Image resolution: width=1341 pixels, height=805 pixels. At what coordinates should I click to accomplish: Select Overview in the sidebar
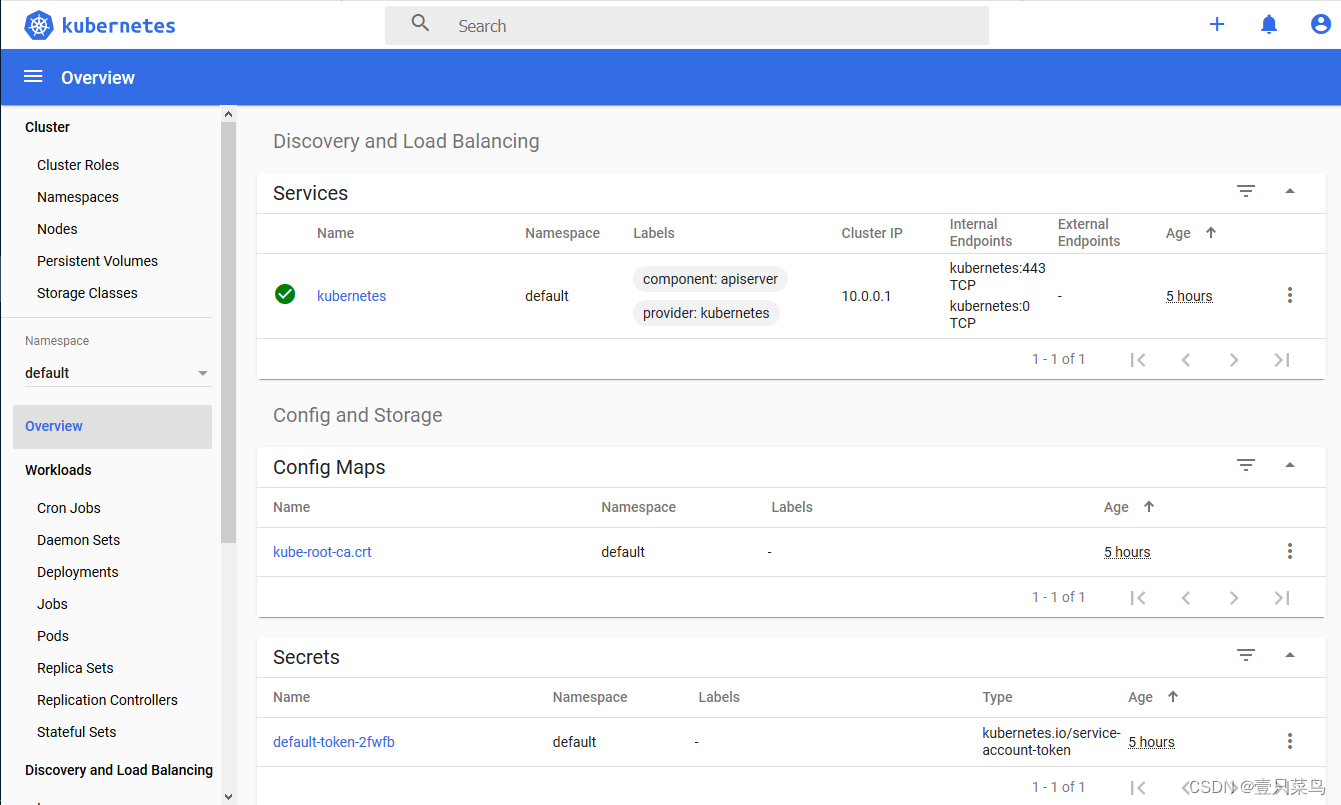click(112, 426)
